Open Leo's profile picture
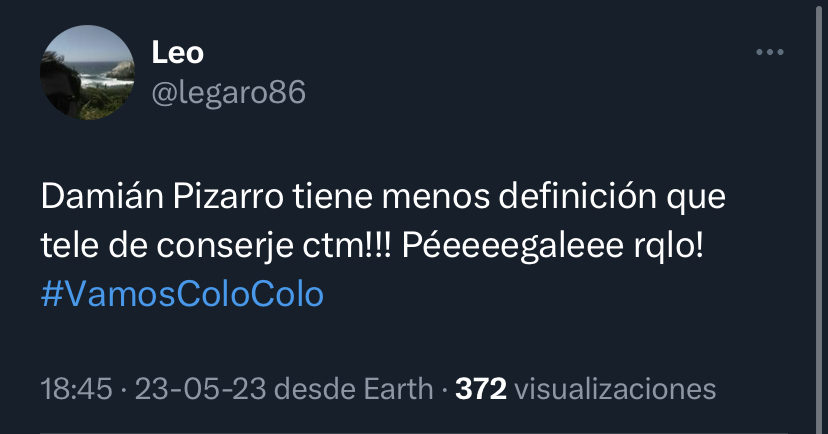The width and height of the screenshot is (828, 434). 87,72
